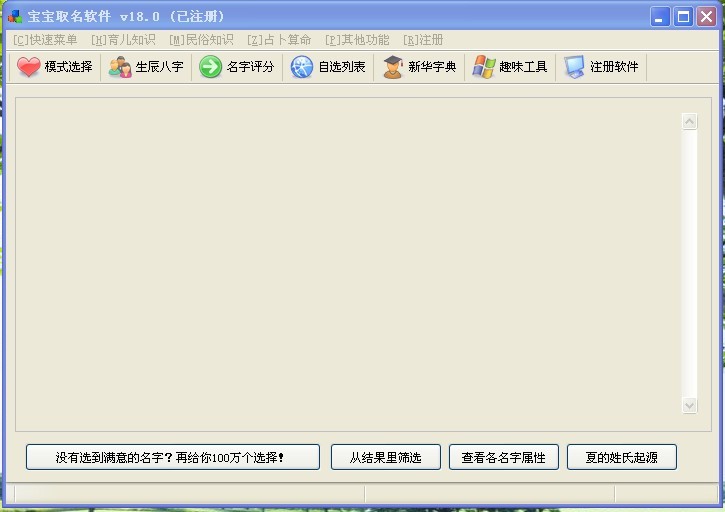
Task: Click the scrollbar track in results panel
Action: coord(689,264)
